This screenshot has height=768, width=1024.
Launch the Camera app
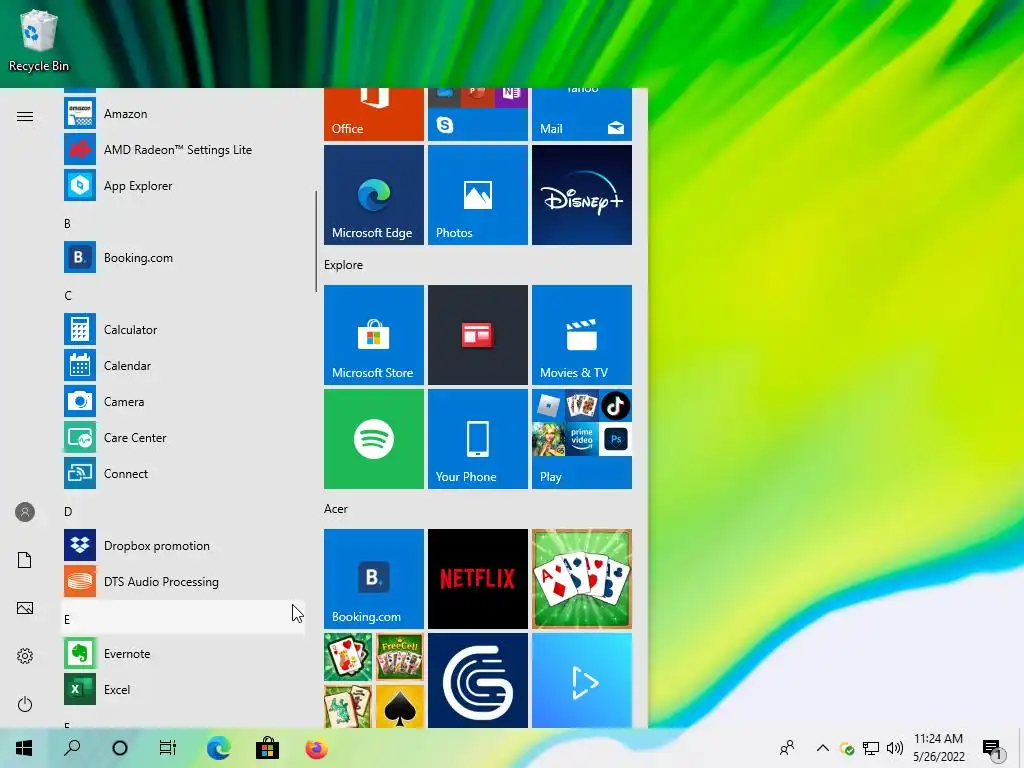tap(183, 402)
